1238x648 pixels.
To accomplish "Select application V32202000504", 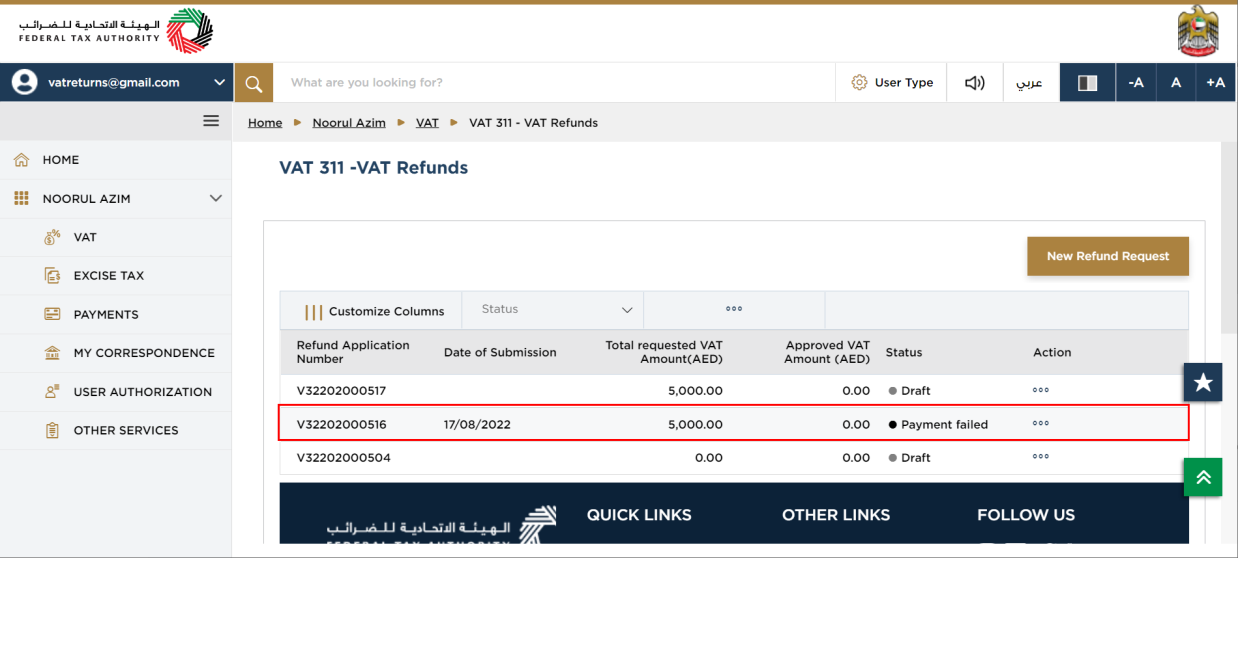I will (343, 458).
